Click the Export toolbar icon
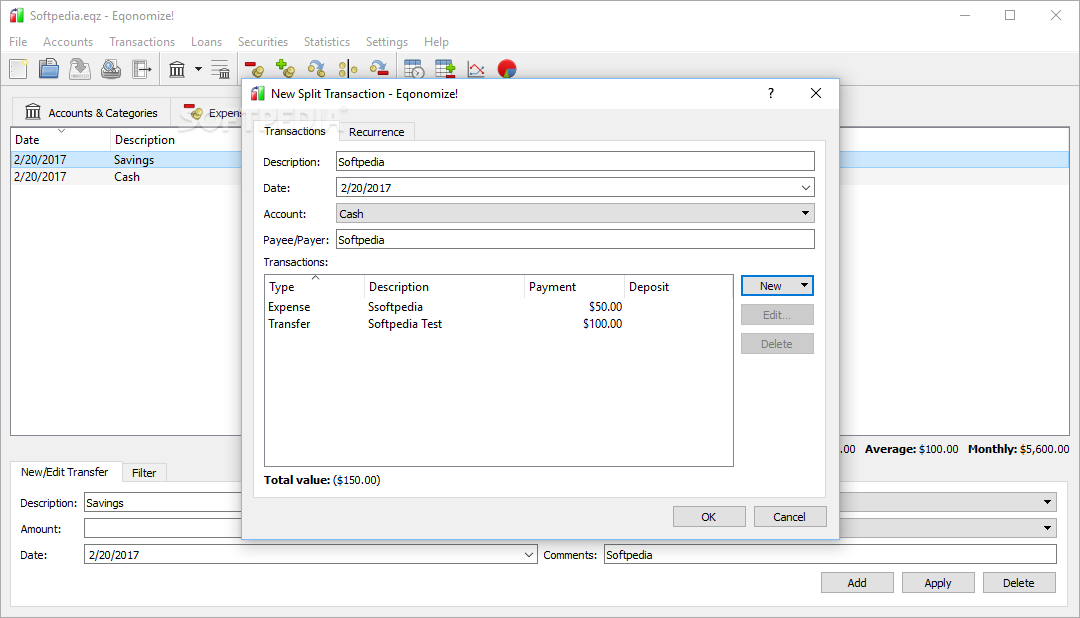1080x618 pixels. click(142, 69)
